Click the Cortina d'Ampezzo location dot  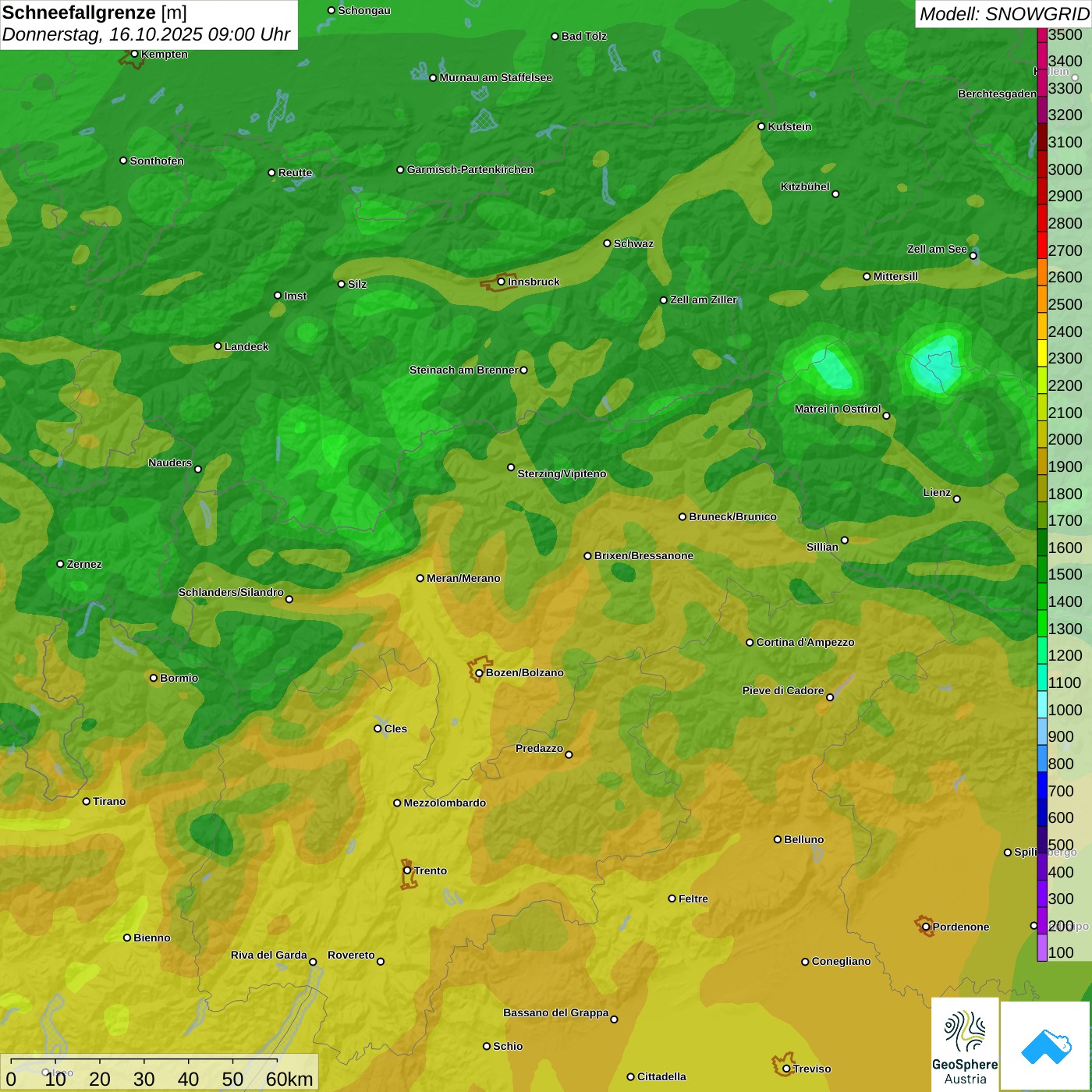click(750, 643)
